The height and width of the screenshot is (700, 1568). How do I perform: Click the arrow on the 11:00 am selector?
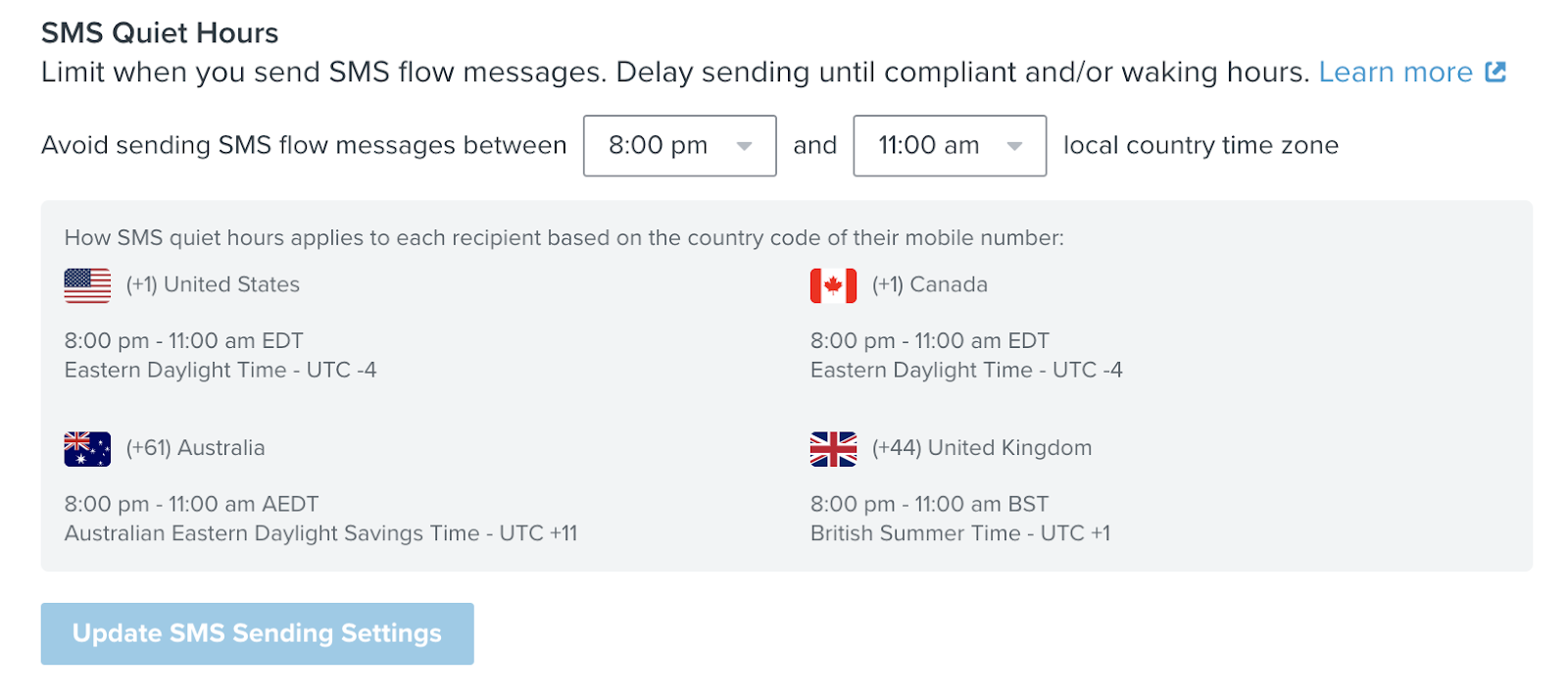point(1015,146)
